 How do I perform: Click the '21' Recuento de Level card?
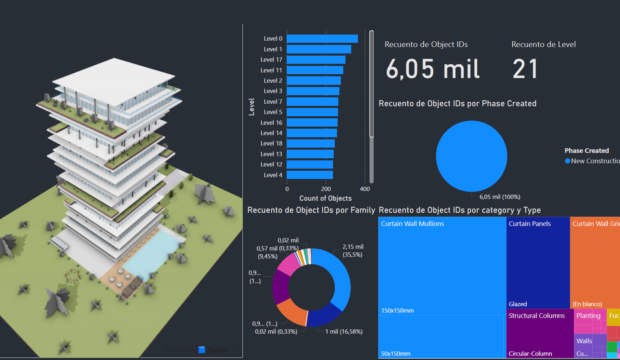click(x=525, y=69)
